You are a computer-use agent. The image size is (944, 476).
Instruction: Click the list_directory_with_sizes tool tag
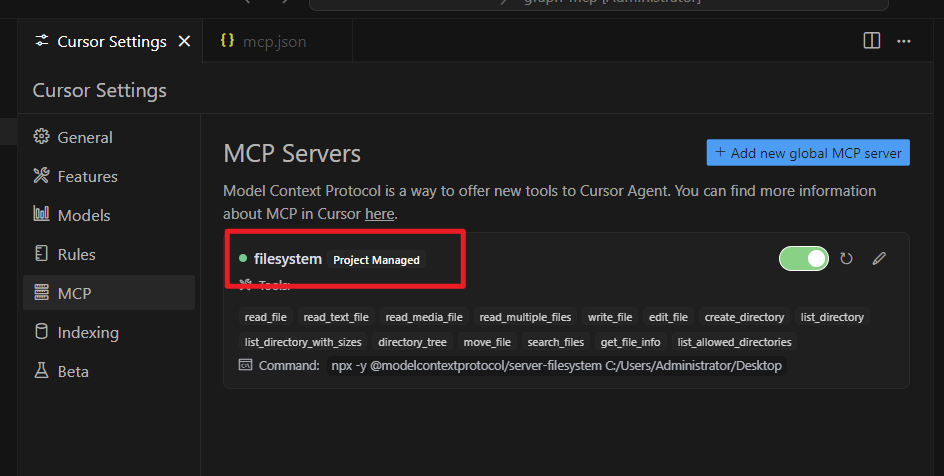303,342
